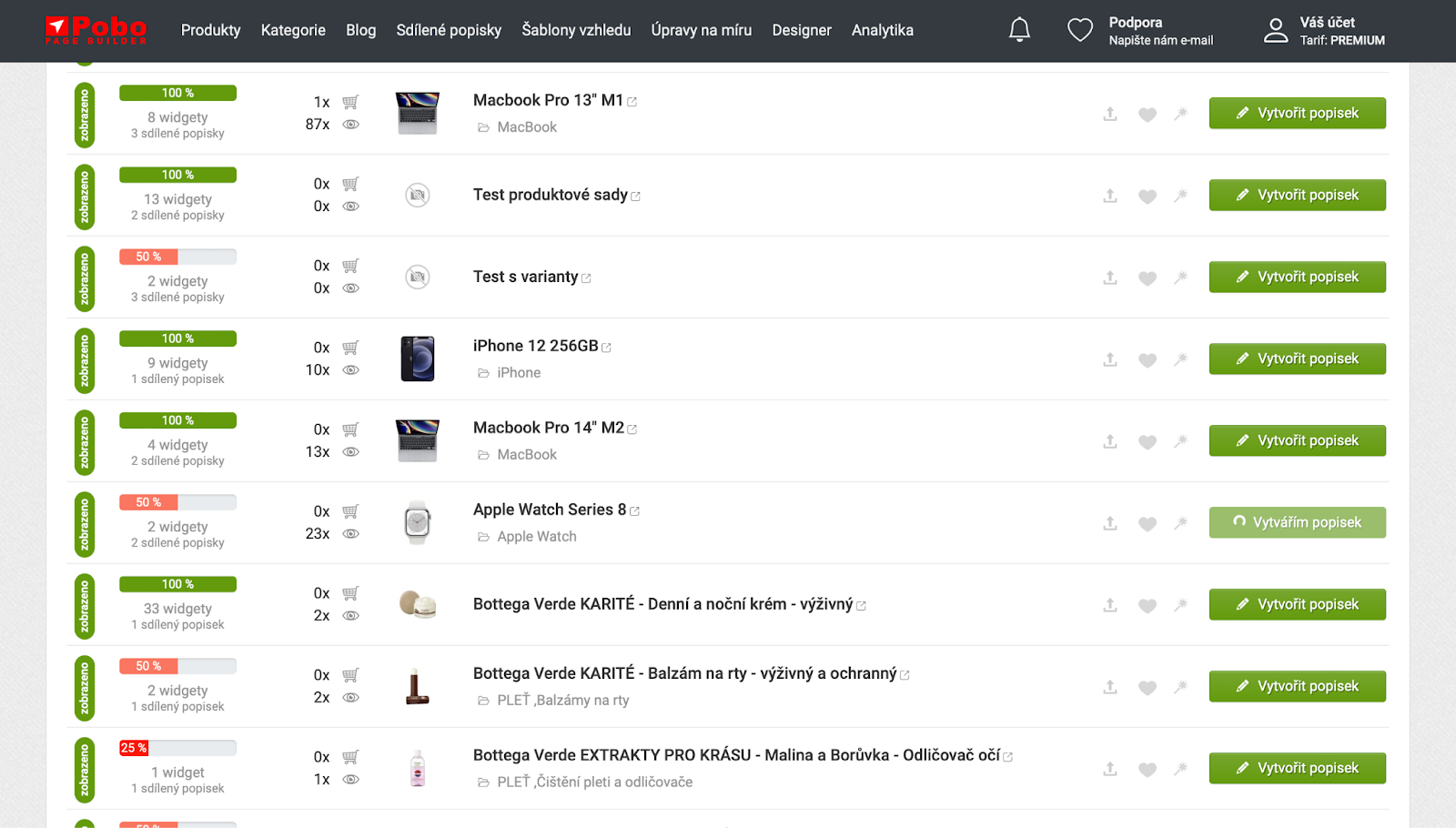Favorite the Apple Watch Series 8 product
Screen dimensions: 1456x828
[1148, 524]
